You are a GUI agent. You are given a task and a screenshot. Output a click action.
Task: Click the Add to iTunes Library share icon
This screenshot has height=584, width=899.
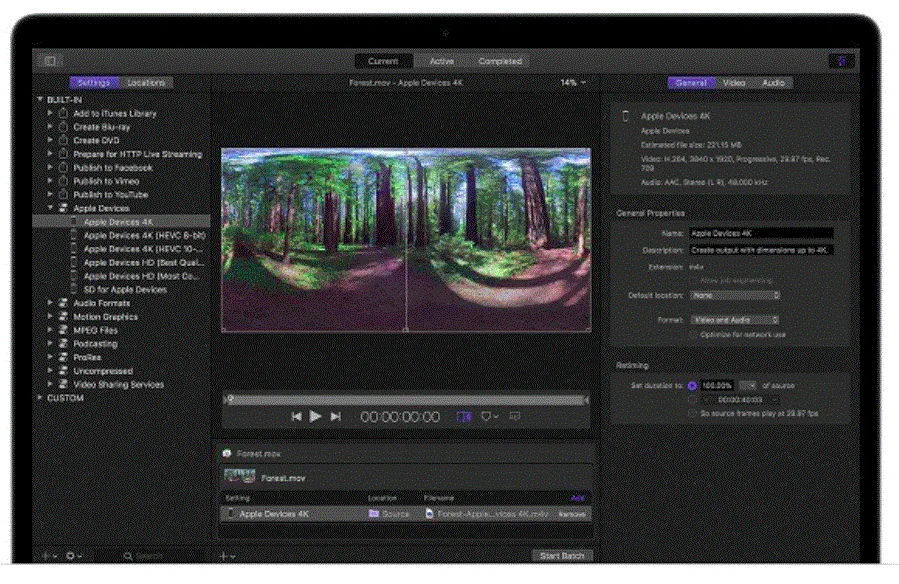click(x=64, y=113)
